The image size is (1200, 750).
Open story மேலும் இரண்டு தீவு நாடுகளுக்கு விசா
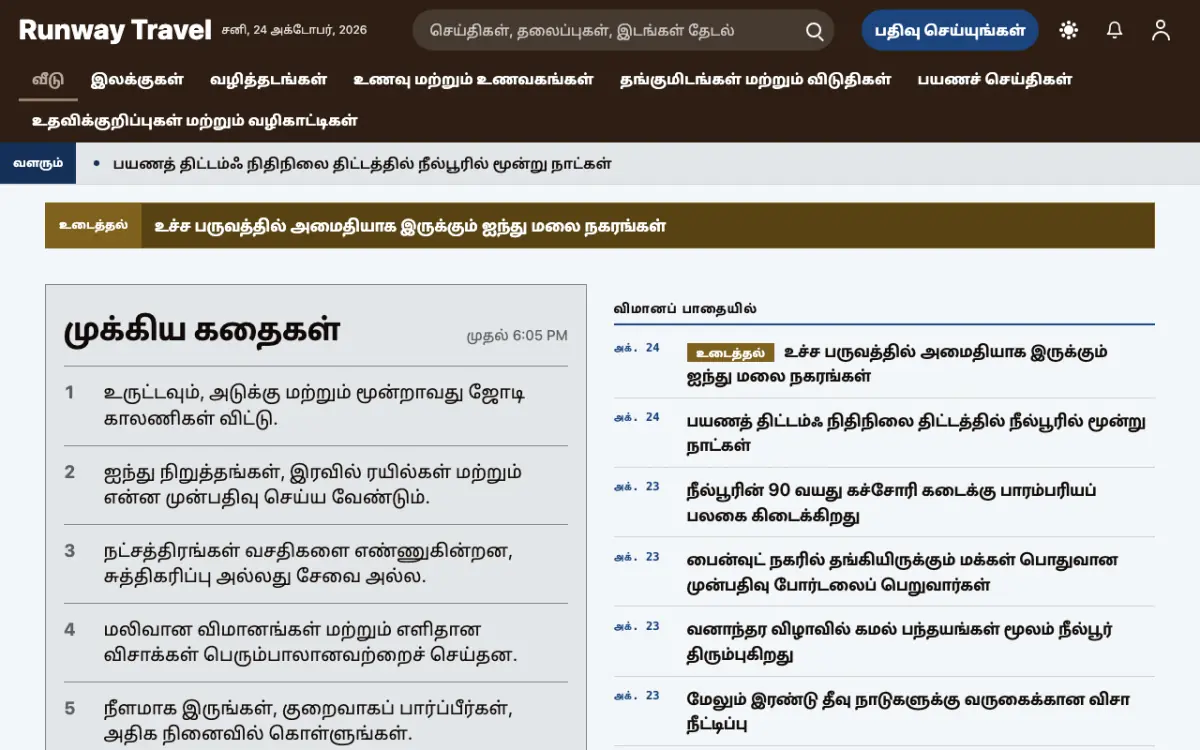click(908, 711)
